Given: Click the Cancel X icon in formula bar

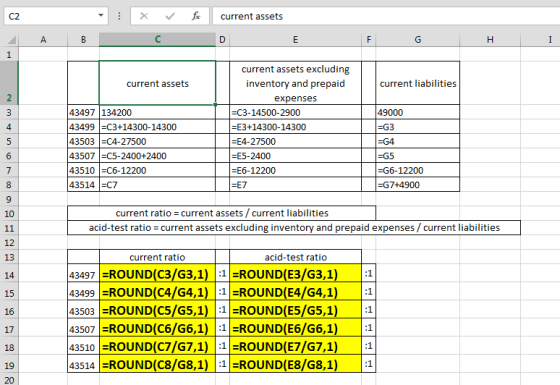Looking at the screenshot, I should pyautogui.click(x=144, y=16).
